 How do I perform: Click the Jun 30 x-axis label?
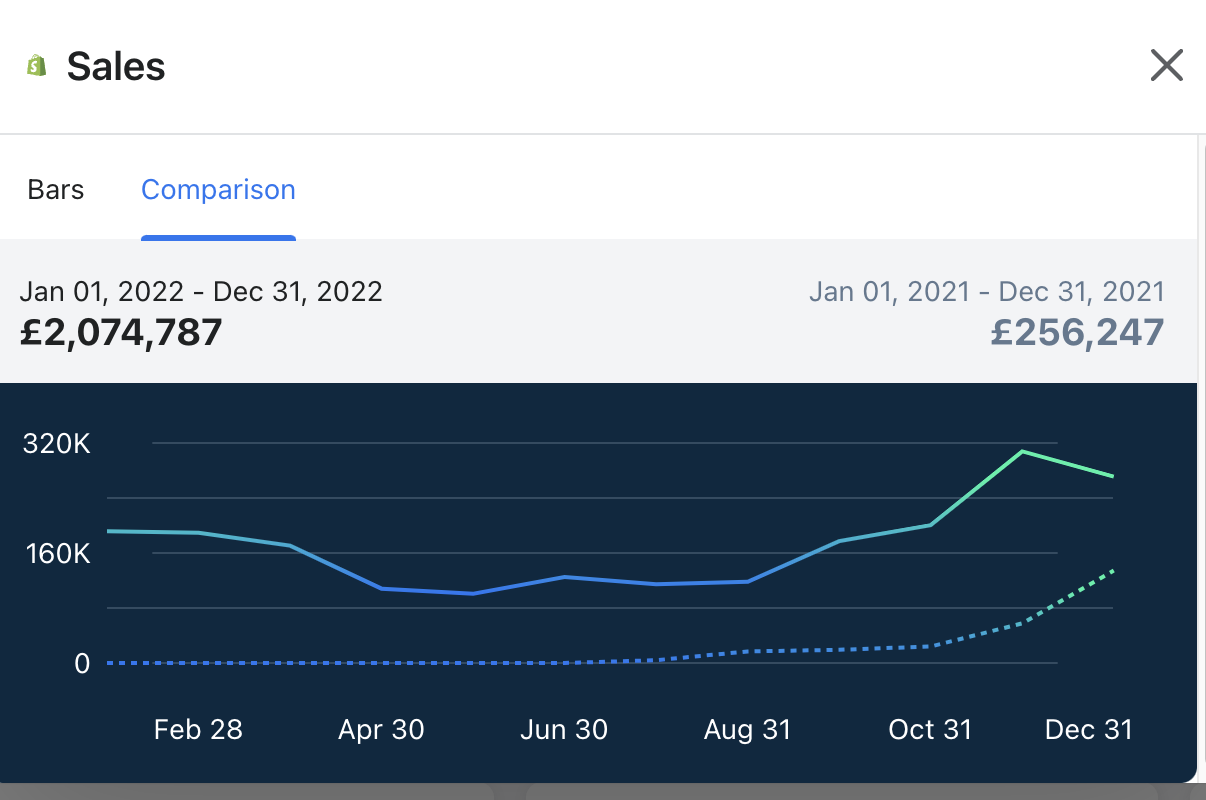(564, 730)
